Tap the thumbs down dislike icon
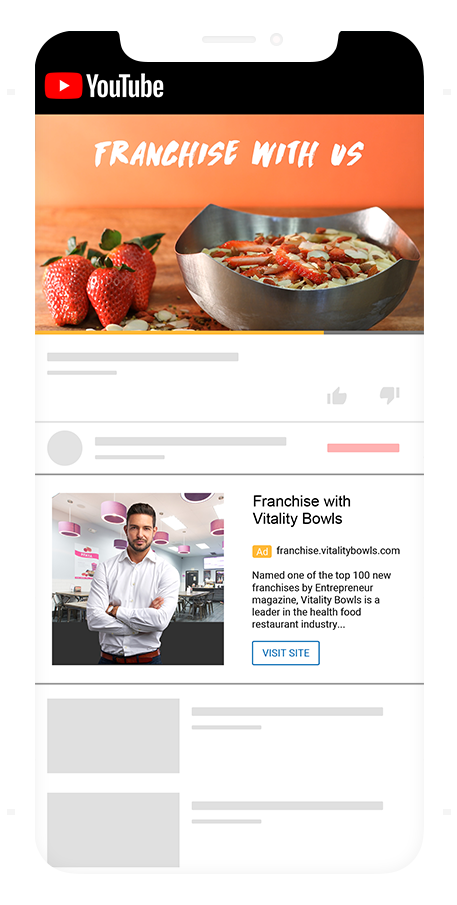This screenshot has height=905, width=457. tap(389, 395)
